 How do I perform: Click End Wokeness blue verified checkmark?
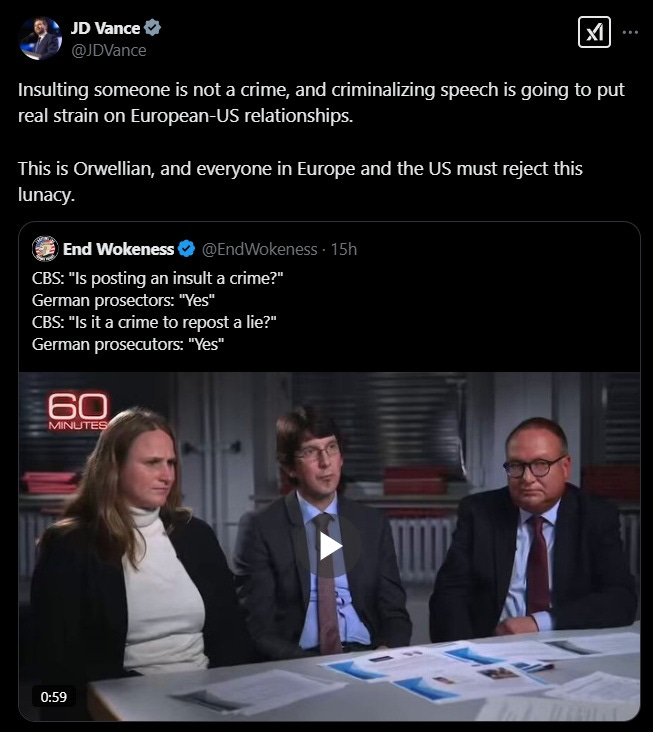[x=187, y=249]
